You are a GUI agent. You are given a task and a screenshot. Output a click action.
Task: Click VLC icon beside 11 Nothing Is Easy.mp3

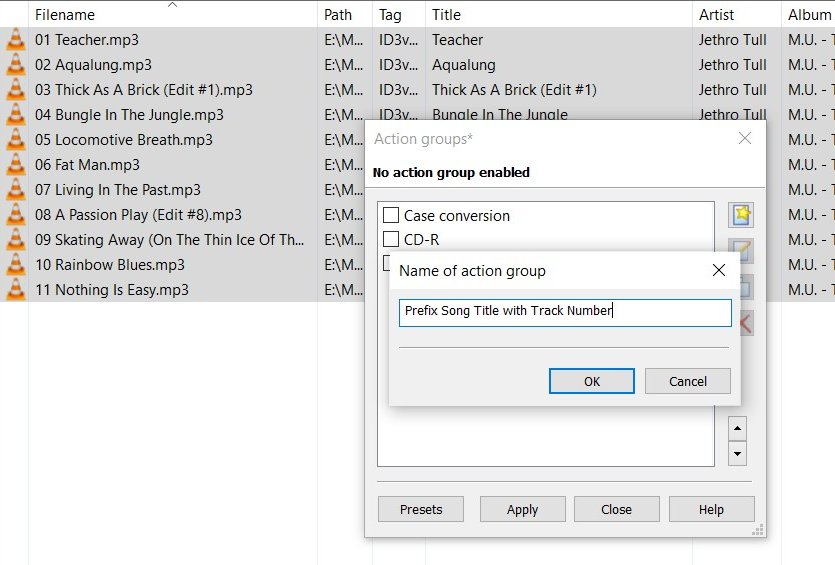point(15,290)
